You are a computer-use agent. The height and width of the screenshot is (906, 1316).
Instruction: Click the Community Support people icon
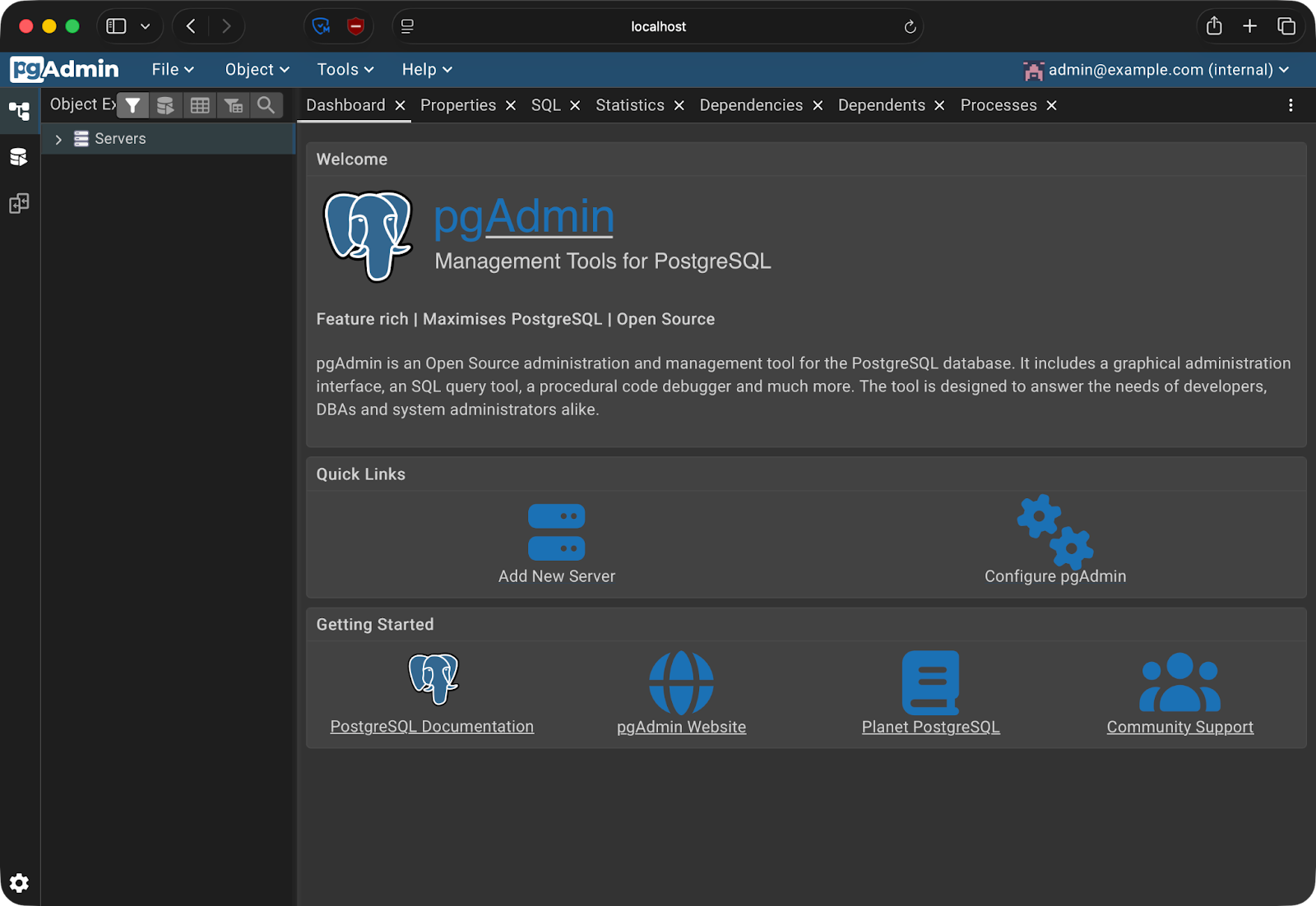(1180, 682)
